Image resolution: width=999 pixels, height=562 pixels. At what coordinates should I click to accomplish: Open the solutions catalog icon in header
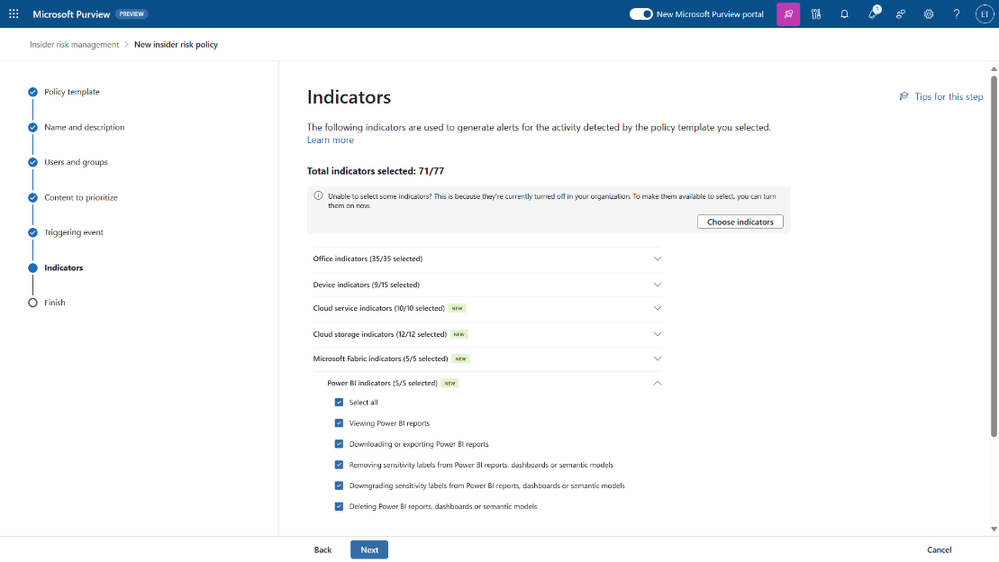point(816,14)
